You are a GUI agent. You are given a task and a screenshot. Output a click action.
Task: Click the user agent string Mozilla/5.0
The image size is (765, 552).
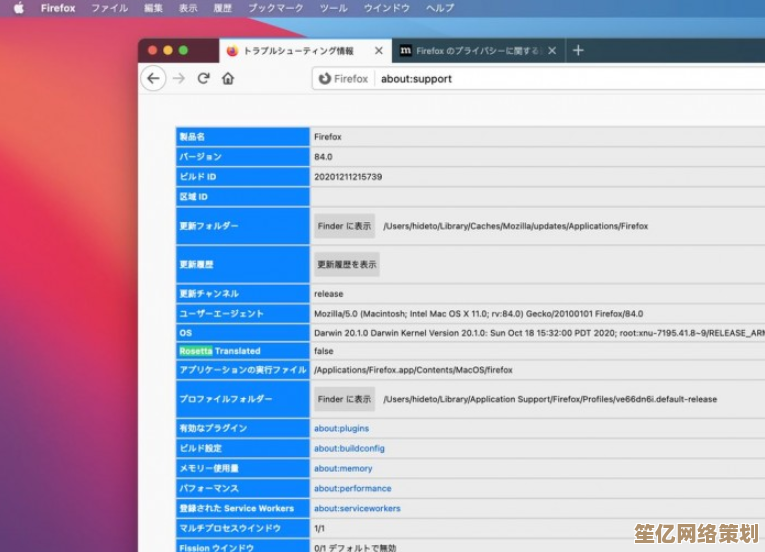[479, 313]
